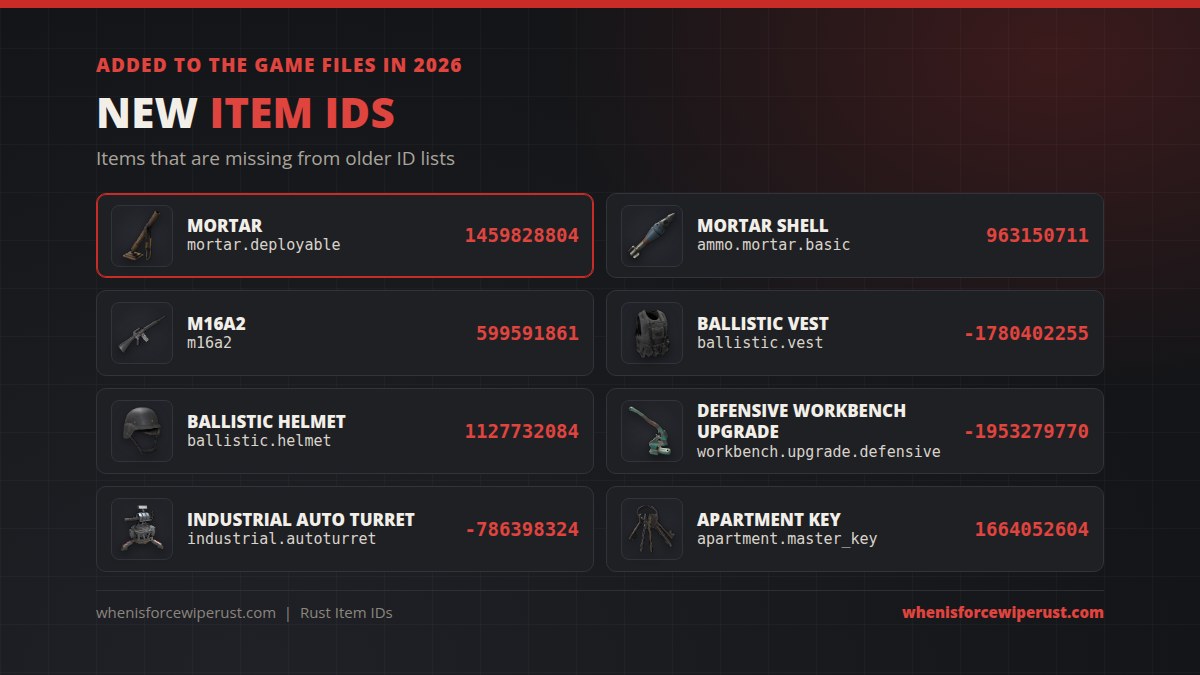Select the Industrial Auto Turret ID -786398324

tap(521, 530)
